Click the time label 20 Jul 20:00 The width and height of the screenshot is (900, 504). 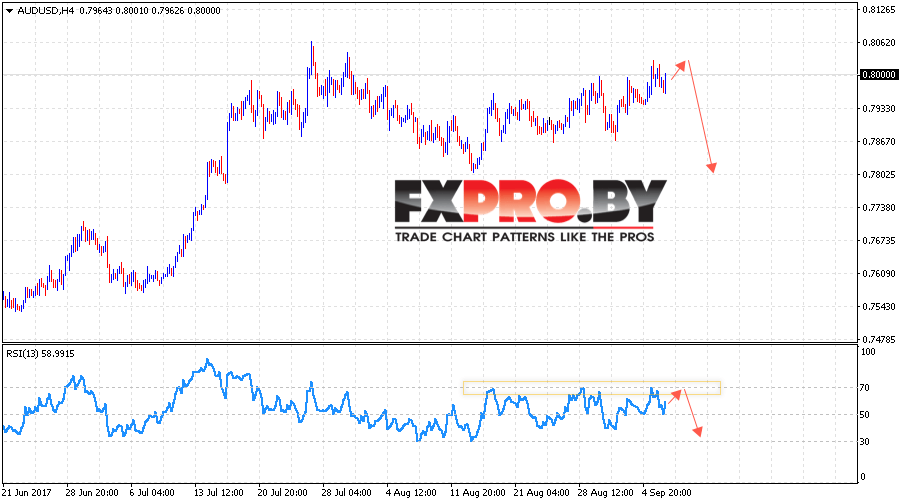(282, 493)
